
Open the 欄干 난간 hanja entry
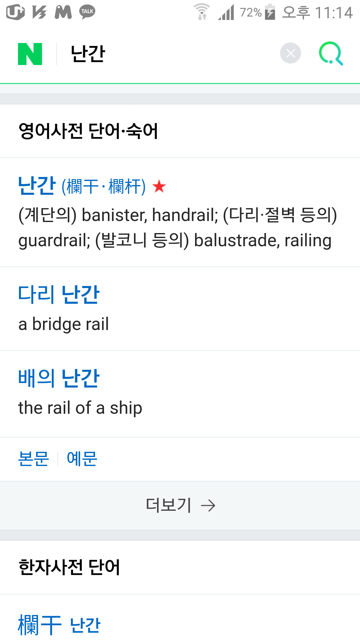click(x=59, y=625)
